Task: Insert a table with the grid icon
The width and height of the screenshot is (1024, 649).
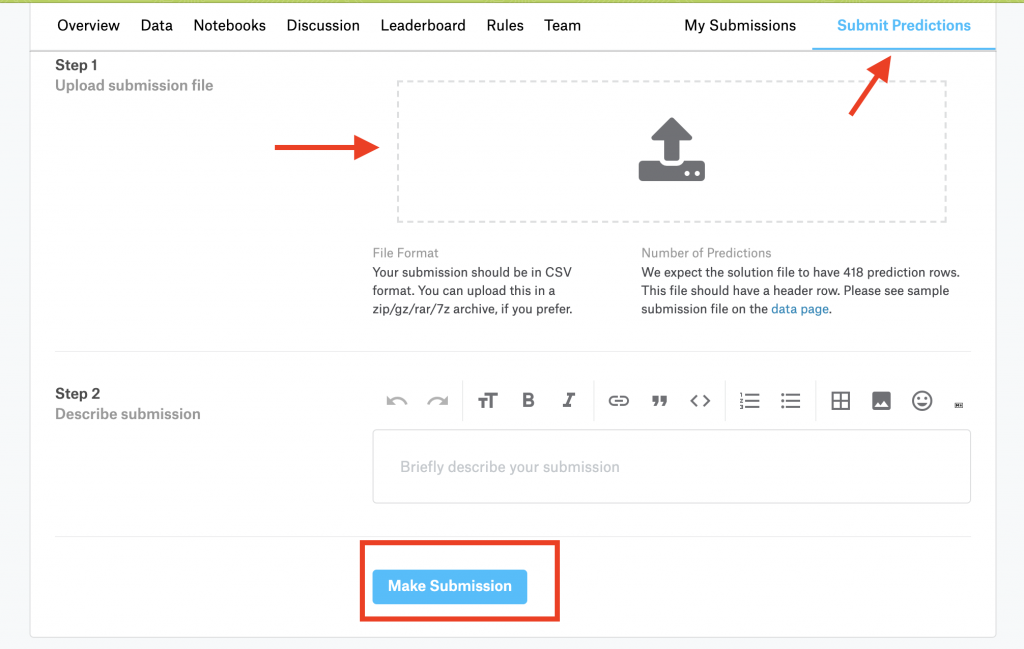Action: (841, 401)
